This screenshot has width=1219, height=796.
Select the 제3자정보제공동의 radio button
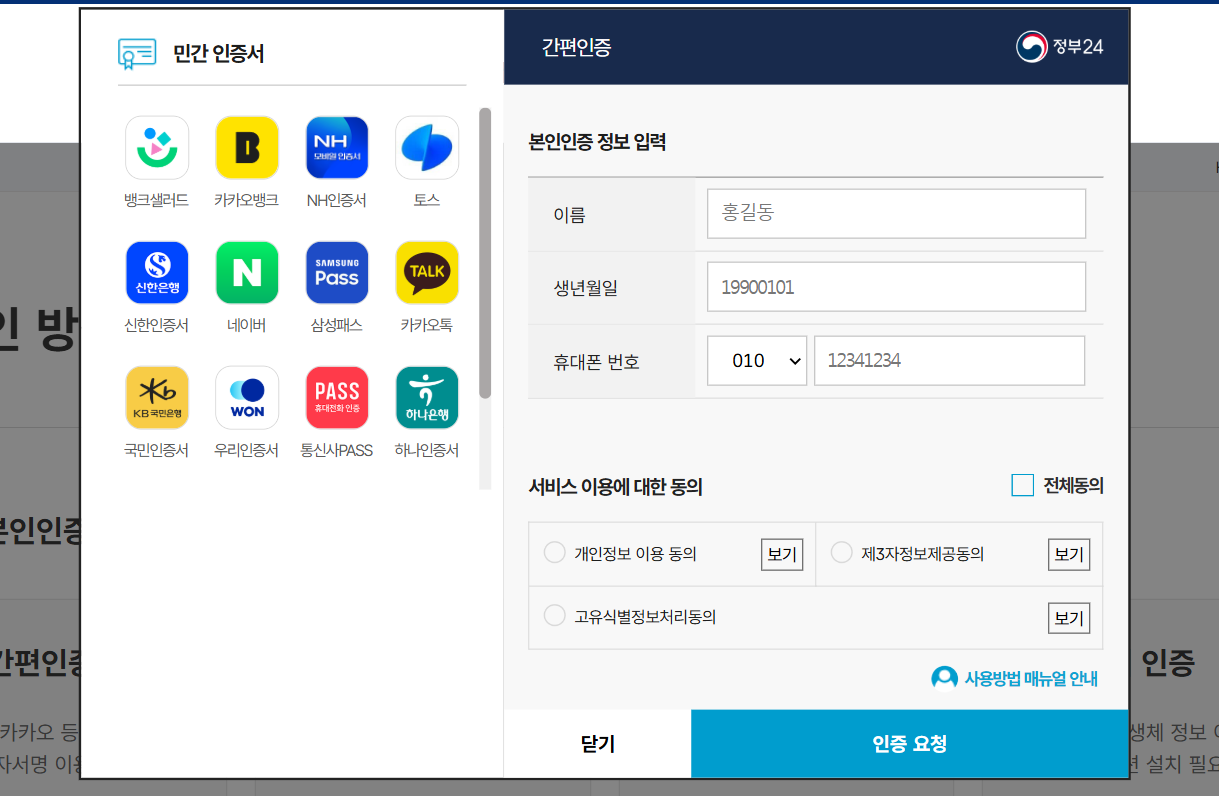coord(842,553)
